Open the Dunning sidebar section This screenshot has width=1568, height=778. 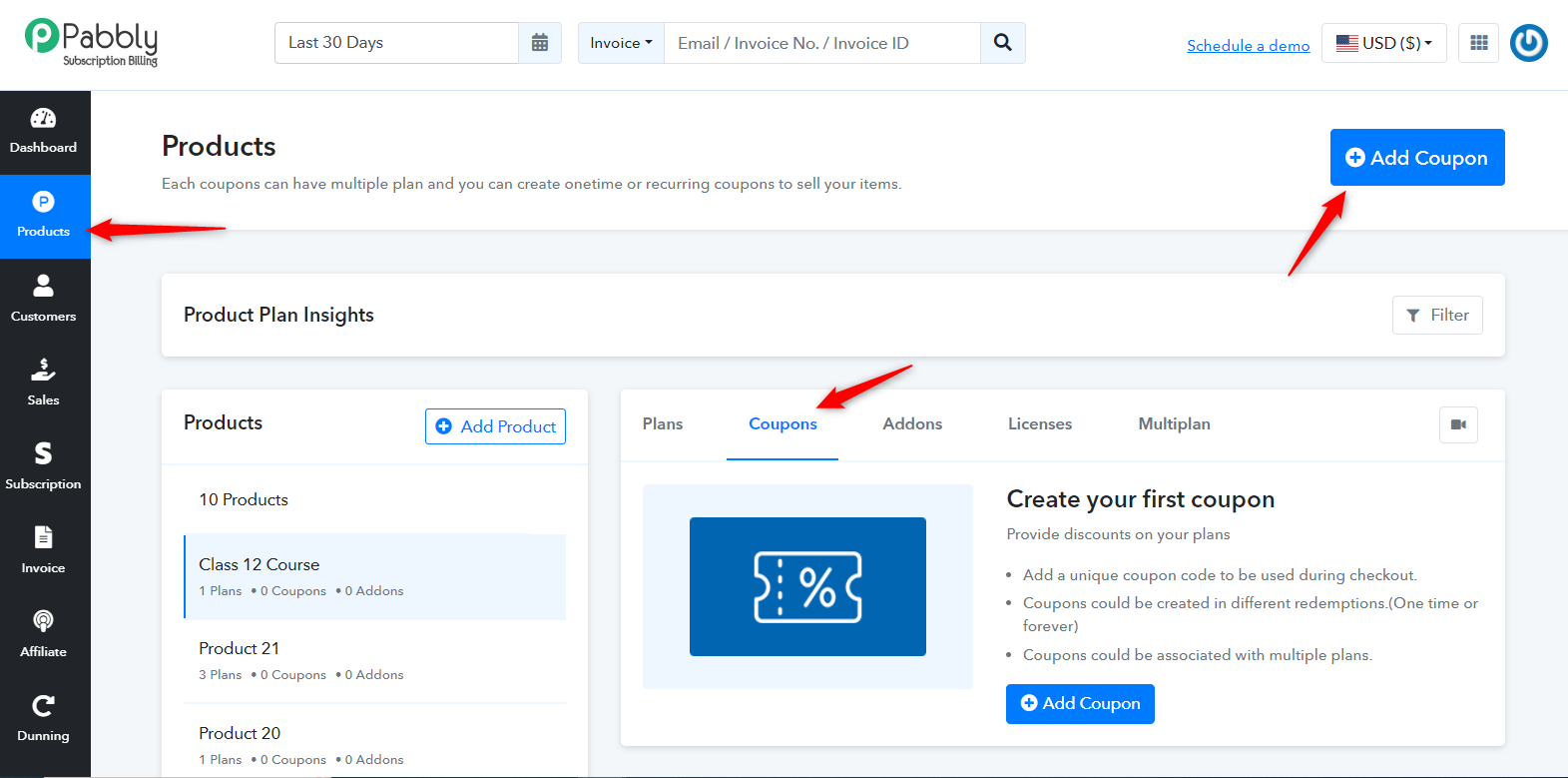click(x=44, y=719)
